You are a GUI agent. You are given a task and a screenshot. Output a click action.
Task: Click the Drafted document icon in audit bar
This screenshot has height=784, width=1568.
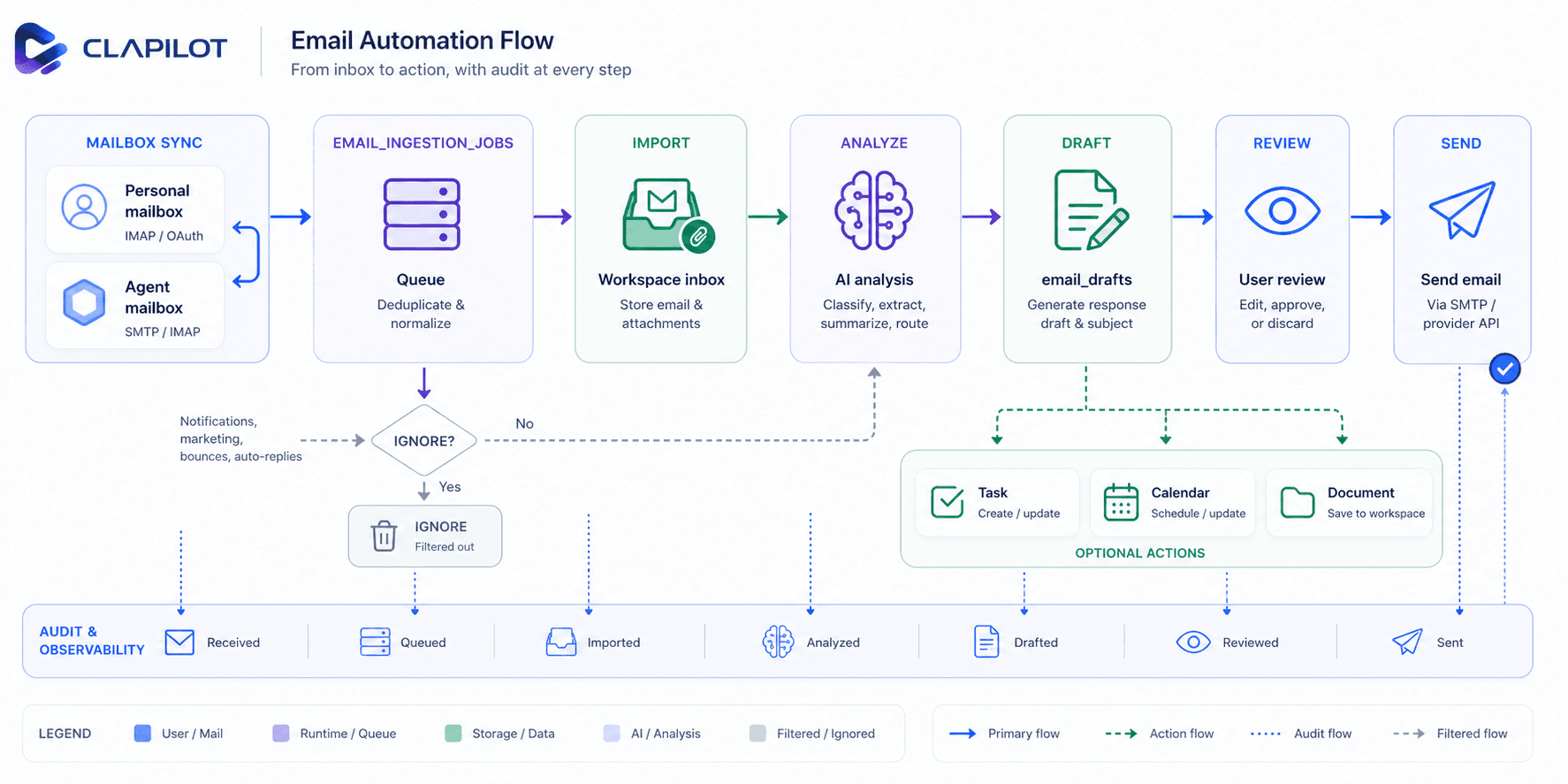[x=986, y=642]
